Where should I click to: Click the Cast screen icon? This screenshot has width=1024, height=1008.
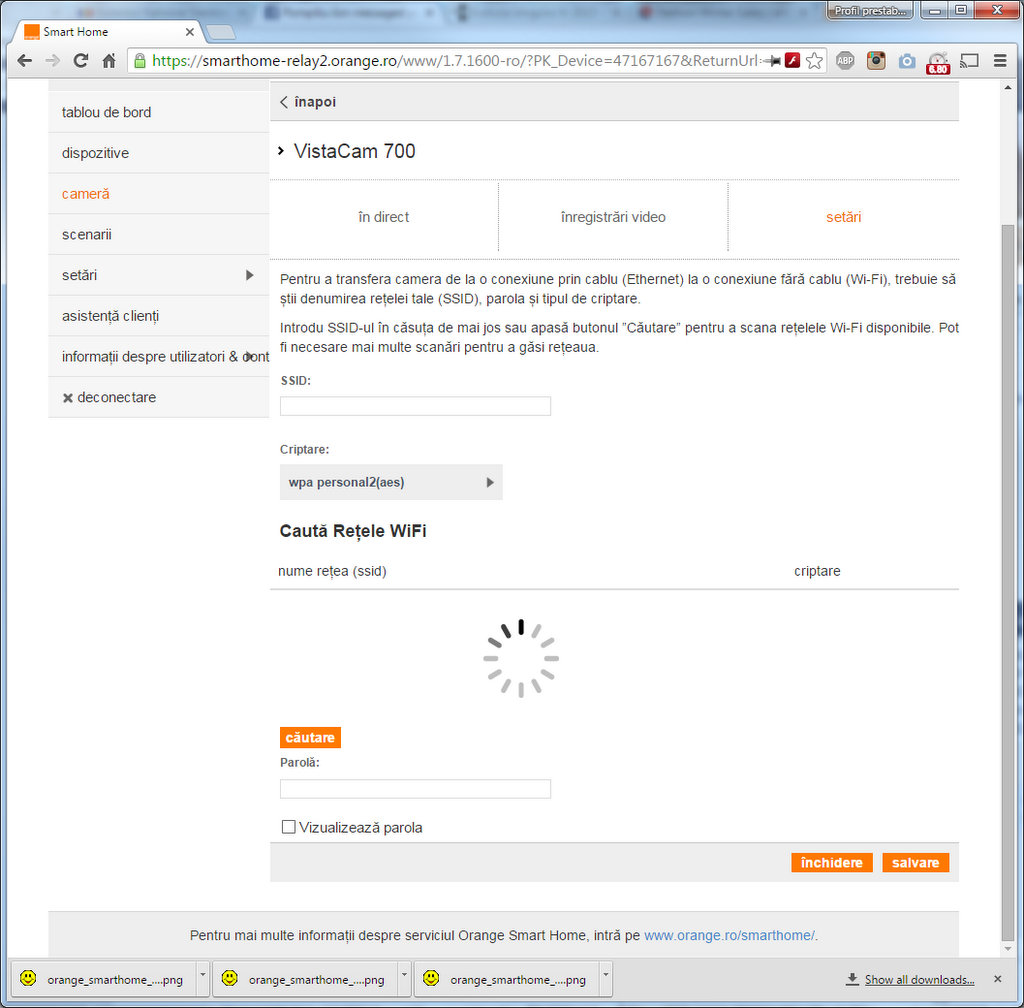969,61
